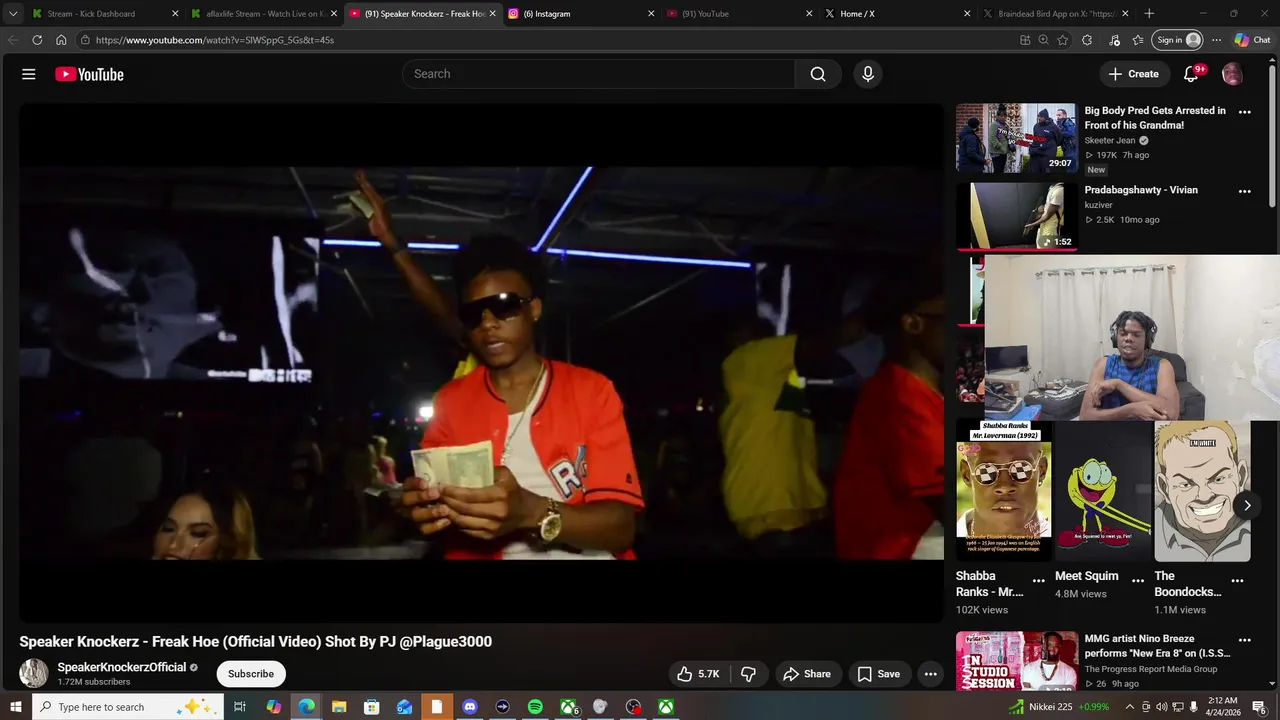Image resolution: width=1280 pixels, height=720 pixels.
Task: Open browser extensions puzzle icon
Action: 1087,40
